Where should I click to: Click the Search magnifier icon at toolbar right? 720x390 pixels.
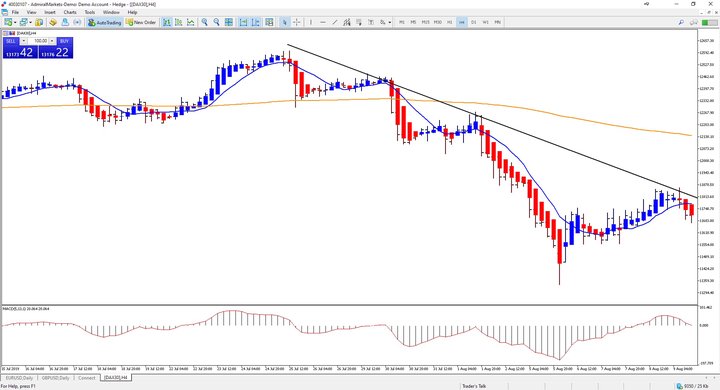(x=681, y=22)
